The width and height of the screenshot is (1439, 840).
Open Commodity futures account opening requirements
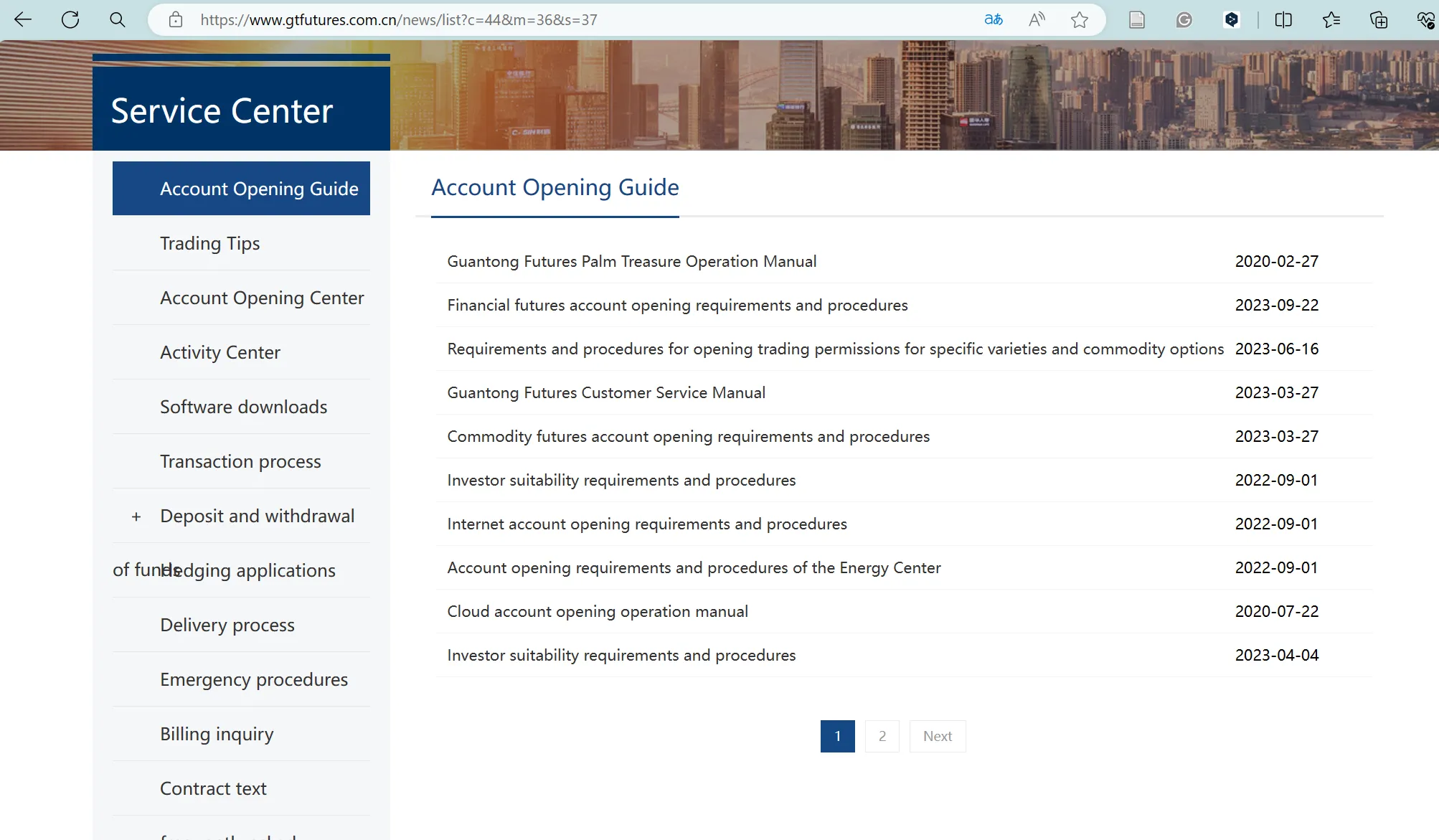[x=689, y=436]
